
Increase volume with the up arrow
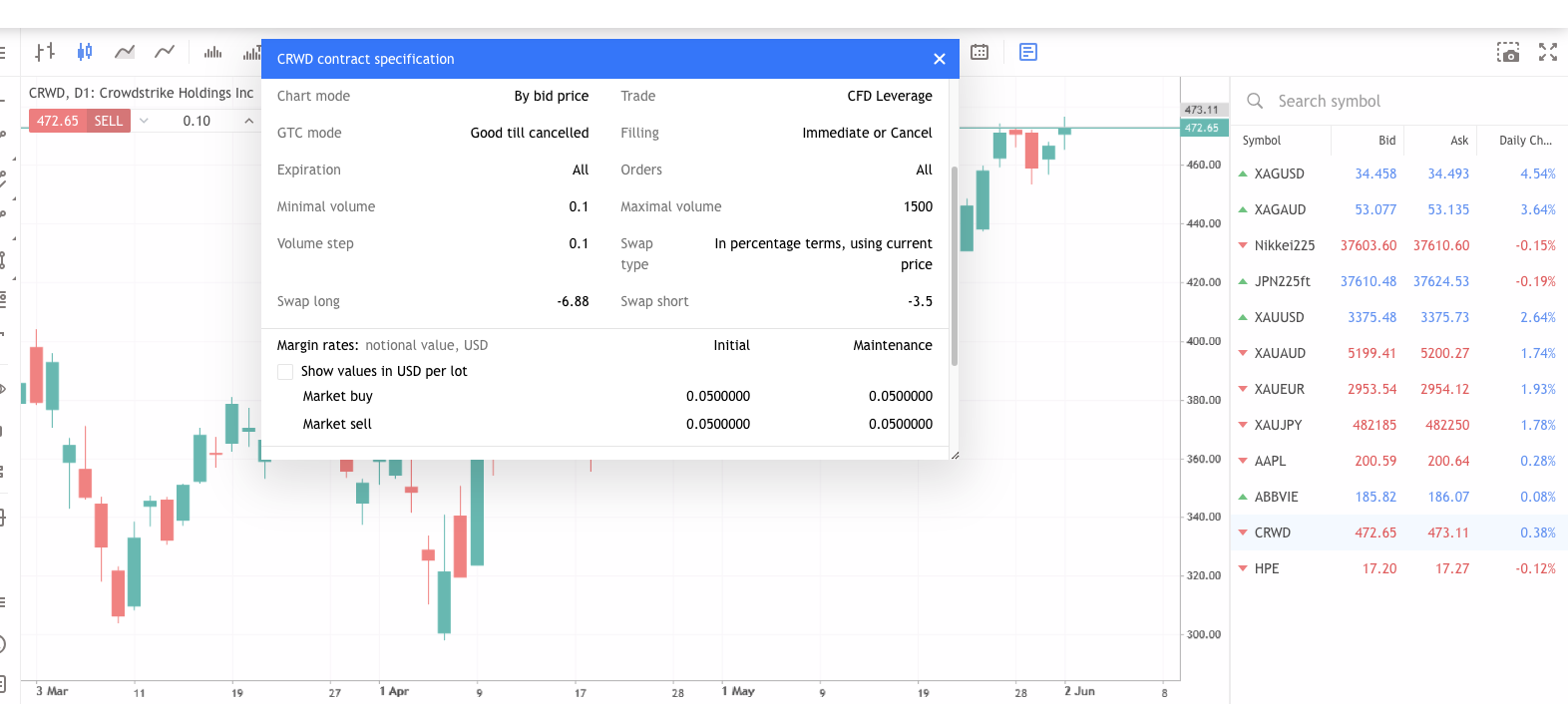(x=249, y=121)
